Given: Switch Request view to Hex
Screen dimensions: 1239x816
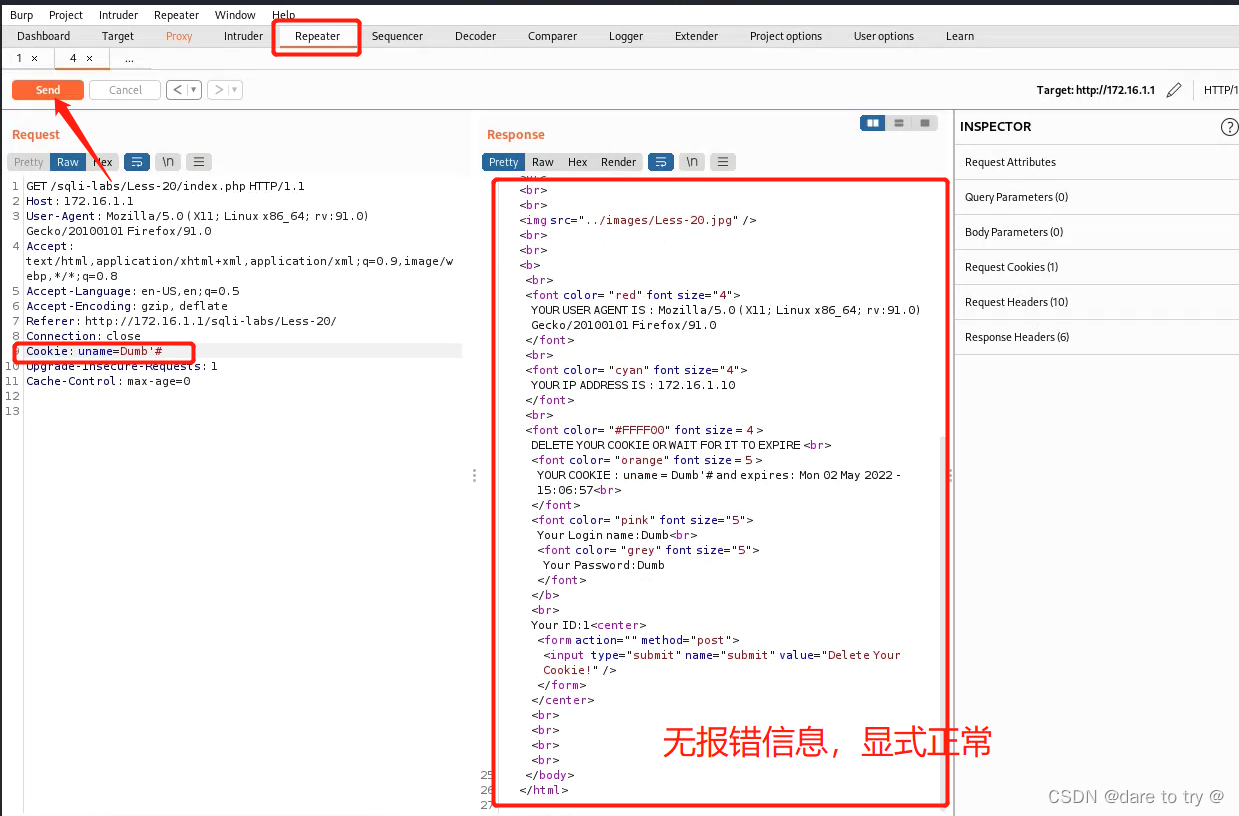Looking at the screenshot, I should tap(103, 162).
